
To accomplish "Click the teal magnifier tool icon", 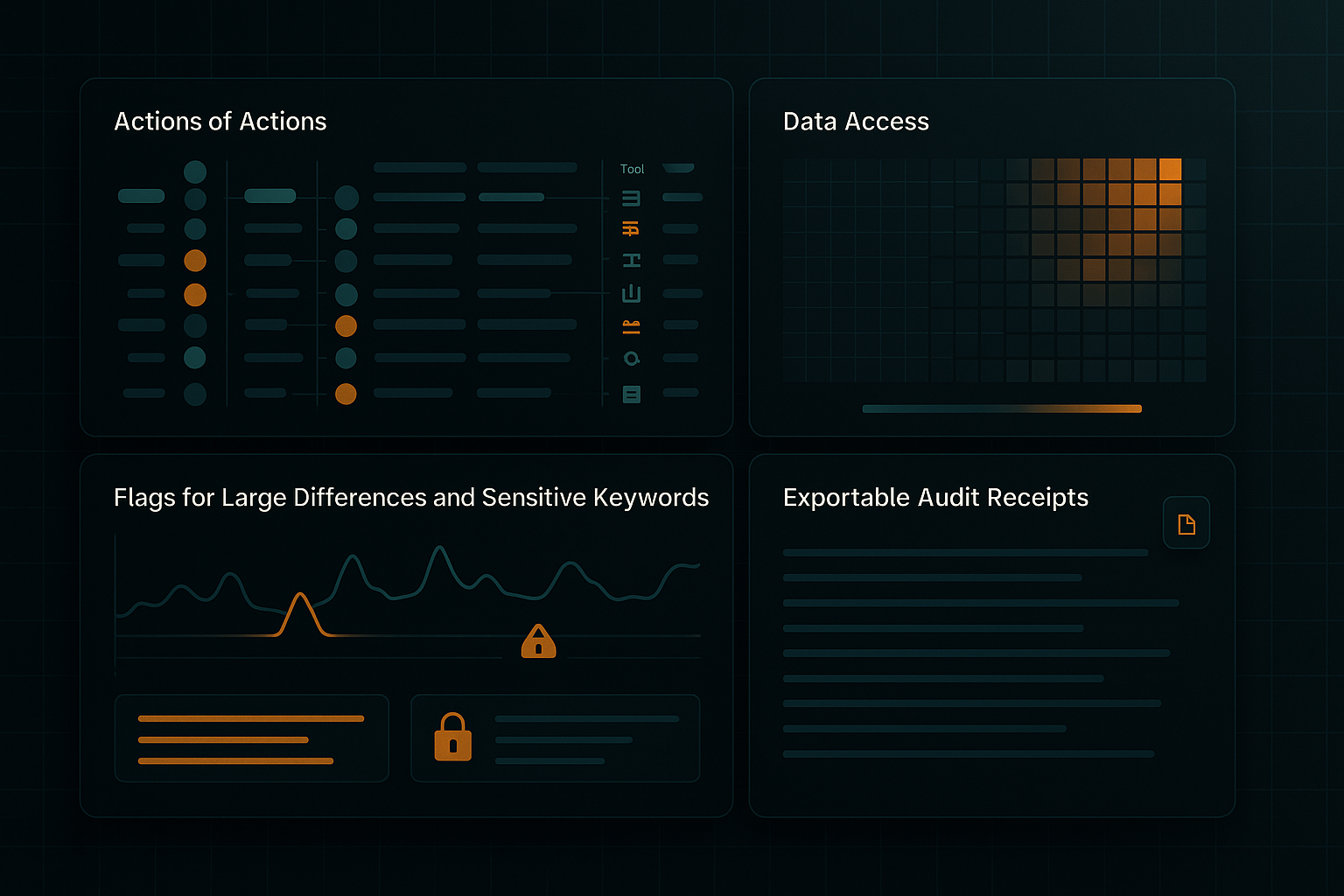I will tap(631, 359).
